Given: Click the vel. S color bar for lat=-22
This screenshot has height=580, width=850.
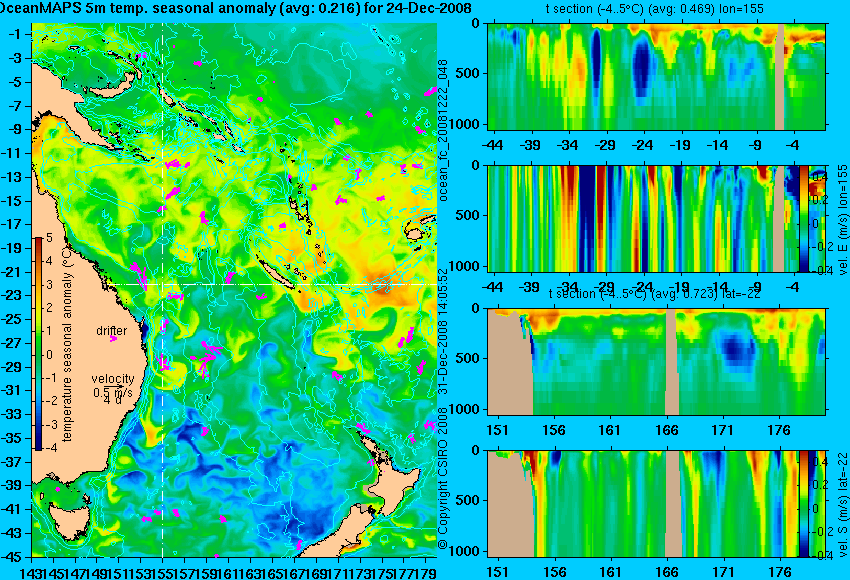Looking at the screenshot, I should pyautogui.click(x=804, y=503).
